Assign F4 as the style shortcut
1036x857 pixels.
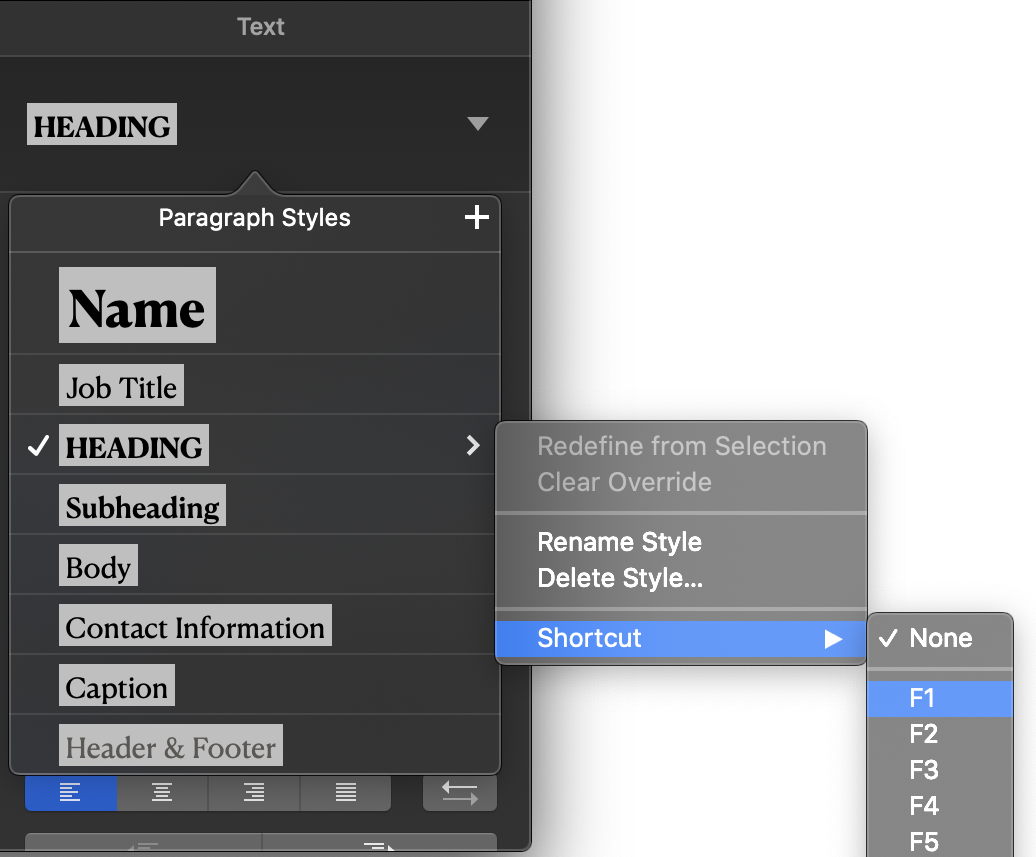940,806
